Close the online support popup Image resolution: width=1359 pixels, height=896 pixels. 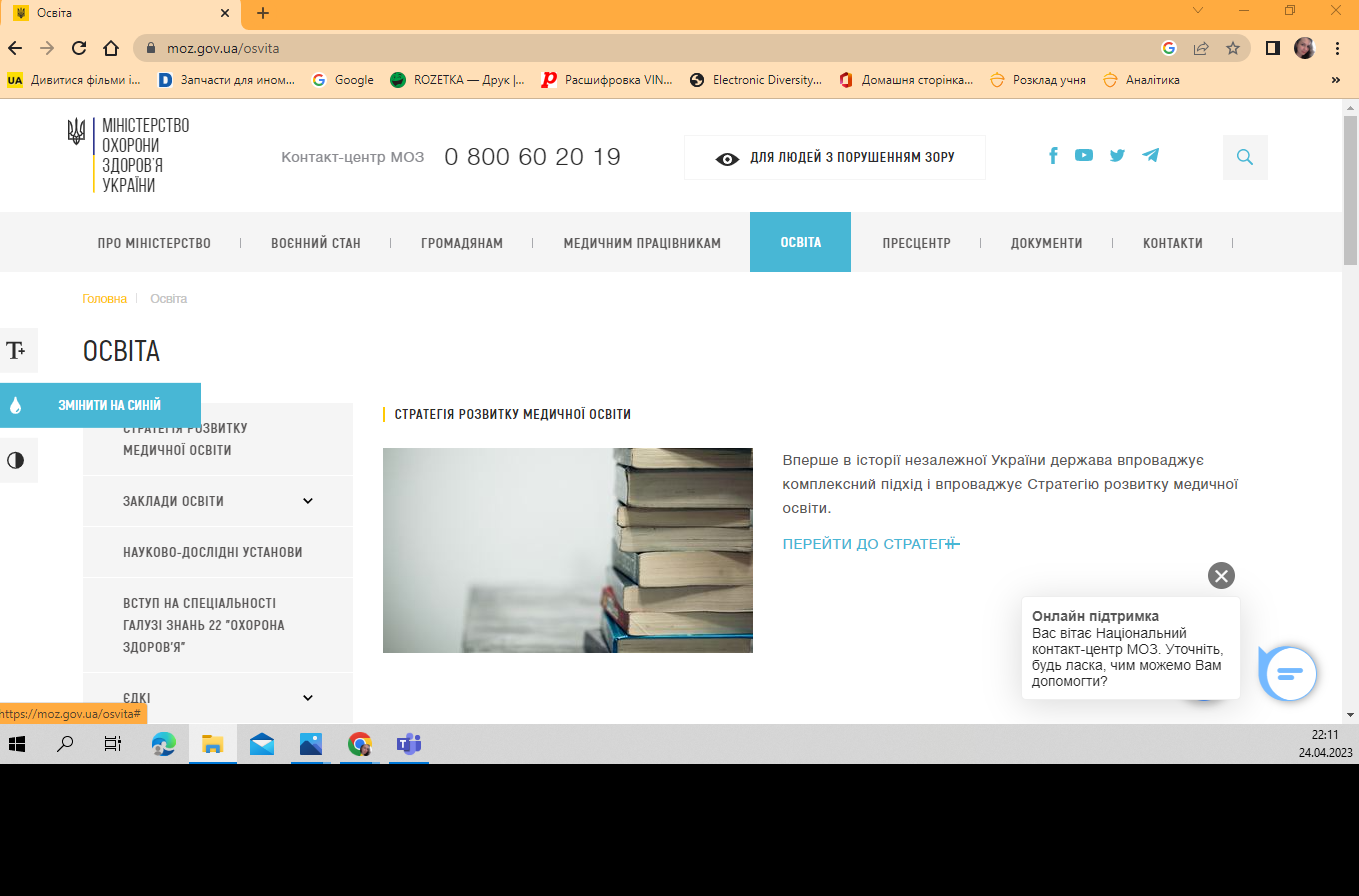coord(1221,576)
